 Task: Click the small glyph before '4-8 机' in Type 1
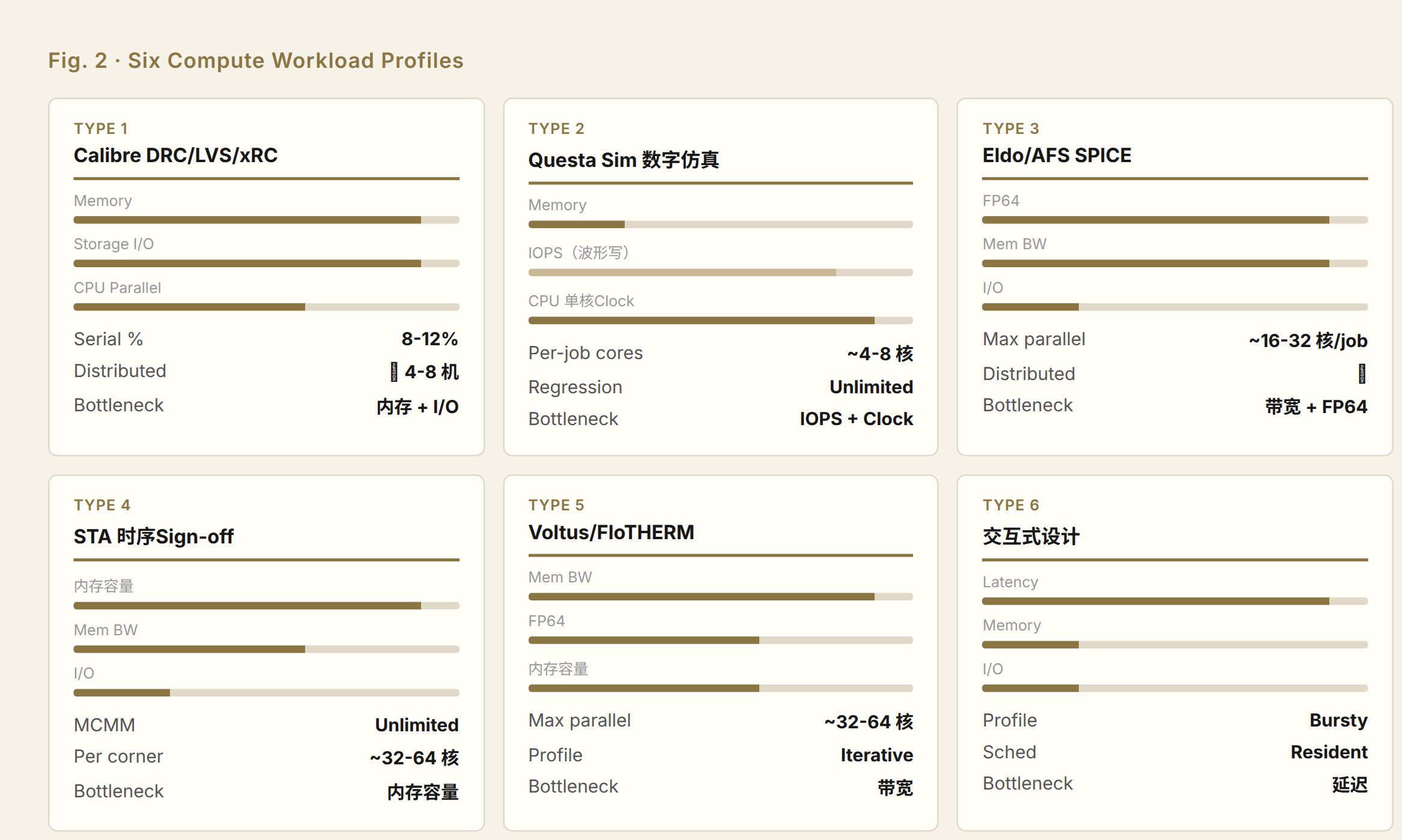point(394,372)
